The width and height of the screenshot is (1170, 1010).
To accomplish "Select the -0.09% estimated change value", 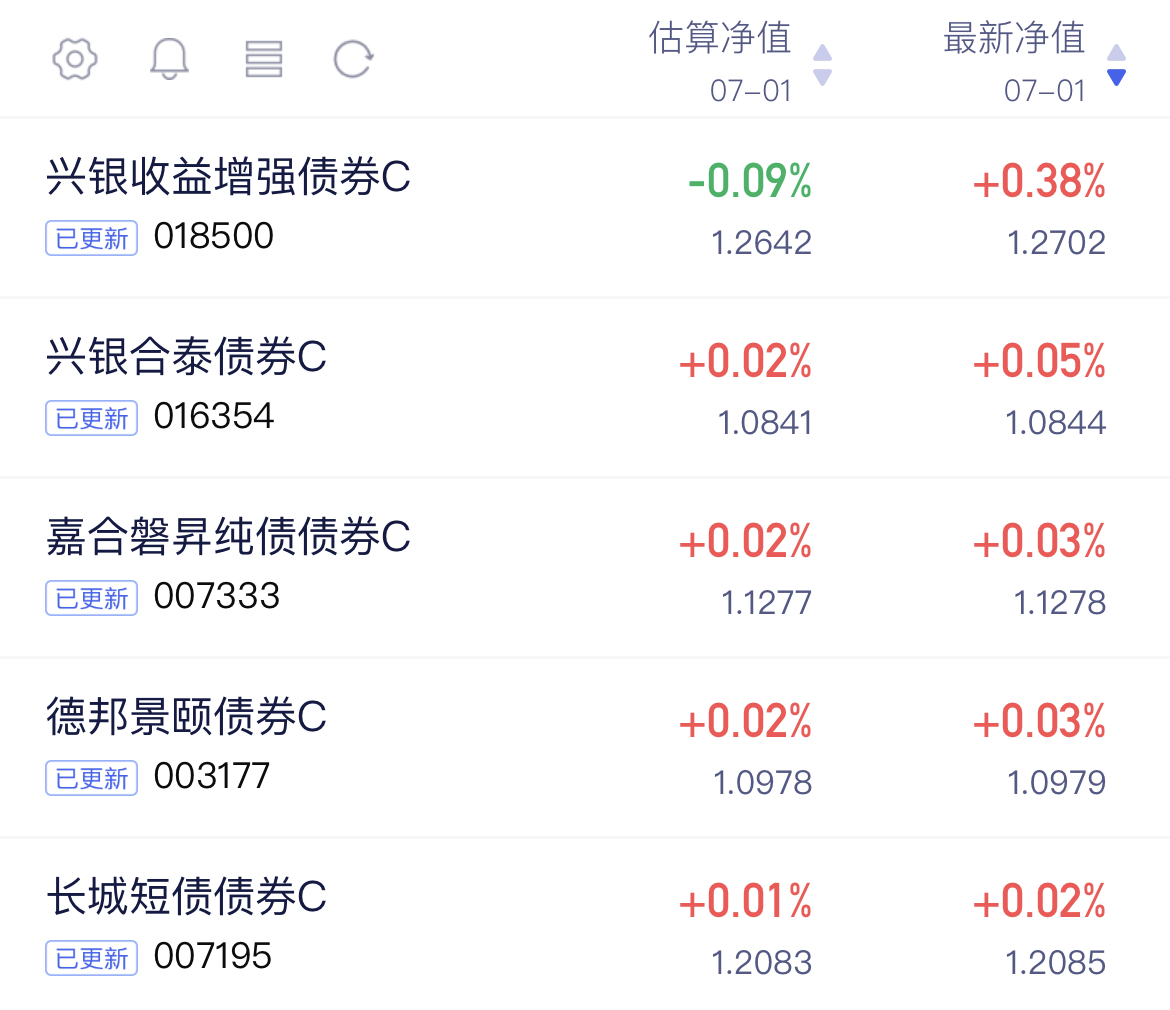I will point(749,181).
